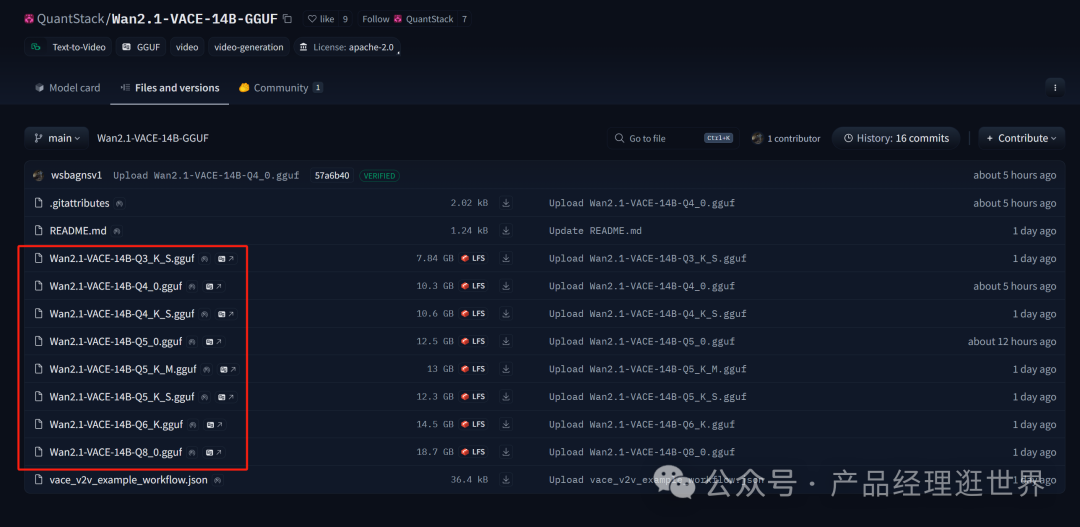Download Wan2.1-VACE-14B-Q4_0.gguf file

click(x=506, y=286)
